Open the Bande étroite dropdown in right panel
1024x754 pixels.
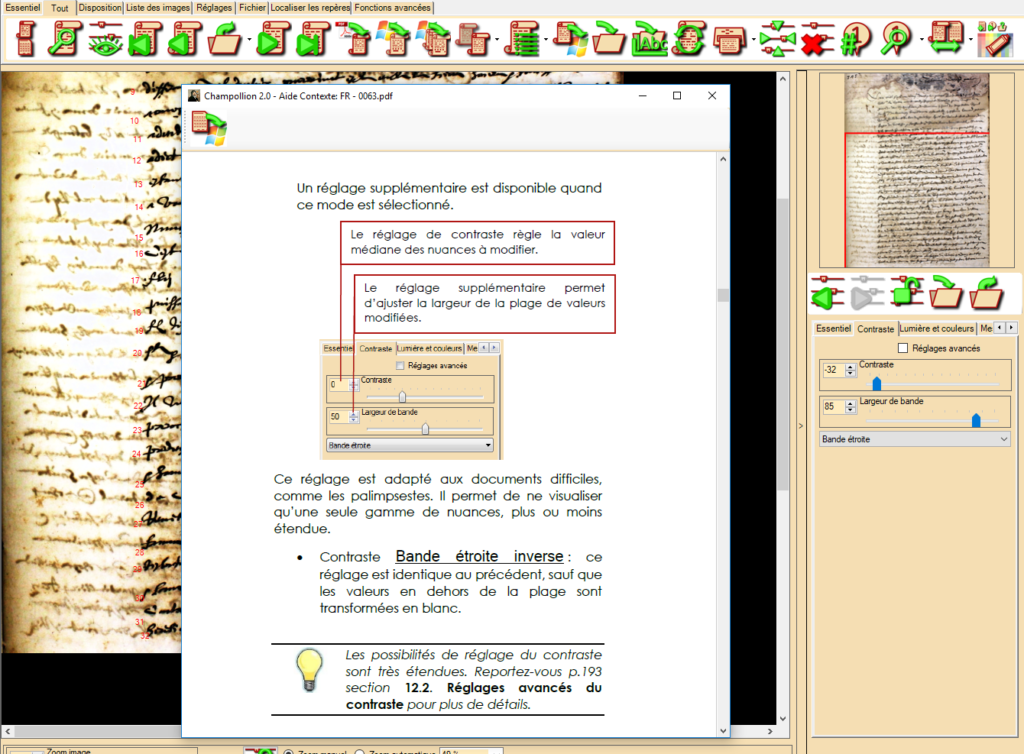pyautogui.click(x=914, y=439)
